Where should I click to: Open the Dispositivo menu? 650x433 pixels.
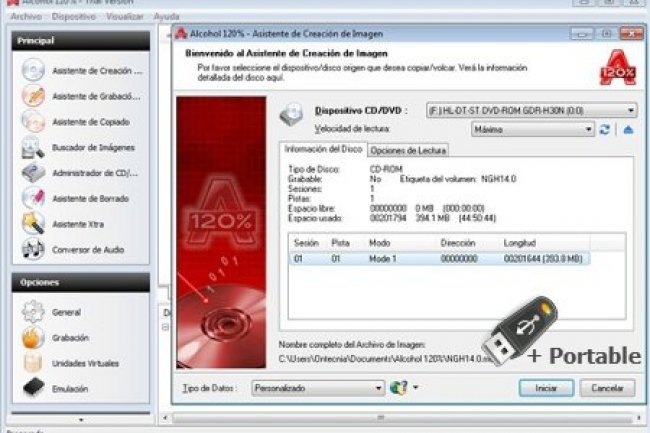(x=74, y=17)
